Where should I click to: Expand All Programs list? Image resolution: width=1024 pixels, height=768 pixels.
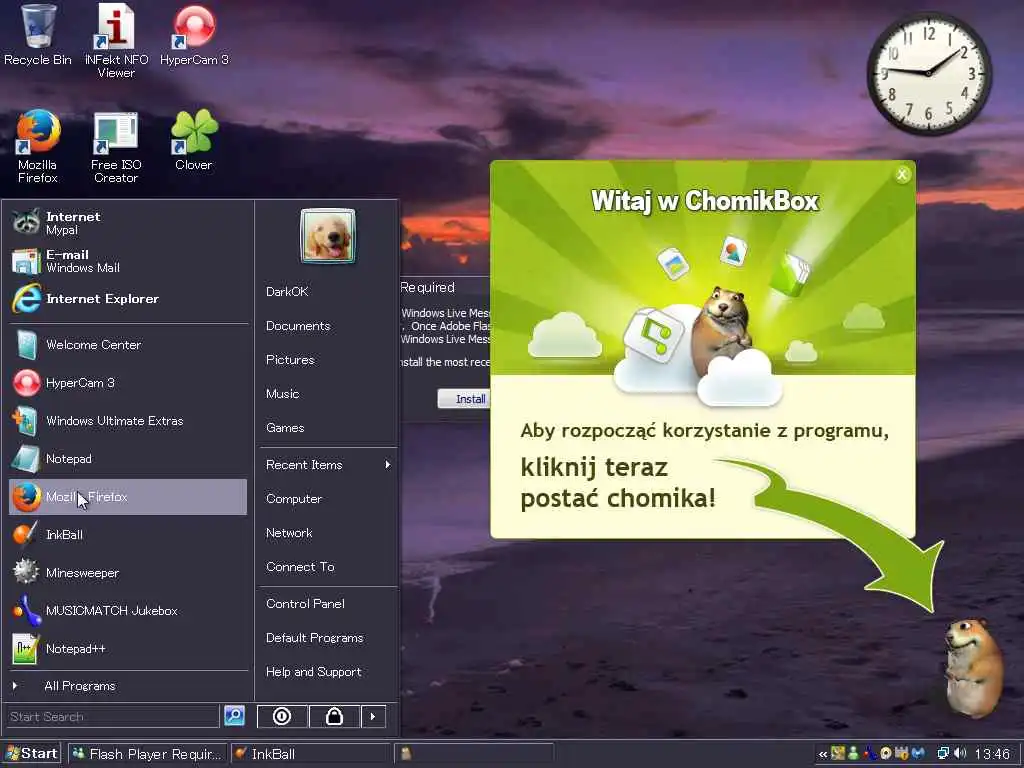click(128, 686)
